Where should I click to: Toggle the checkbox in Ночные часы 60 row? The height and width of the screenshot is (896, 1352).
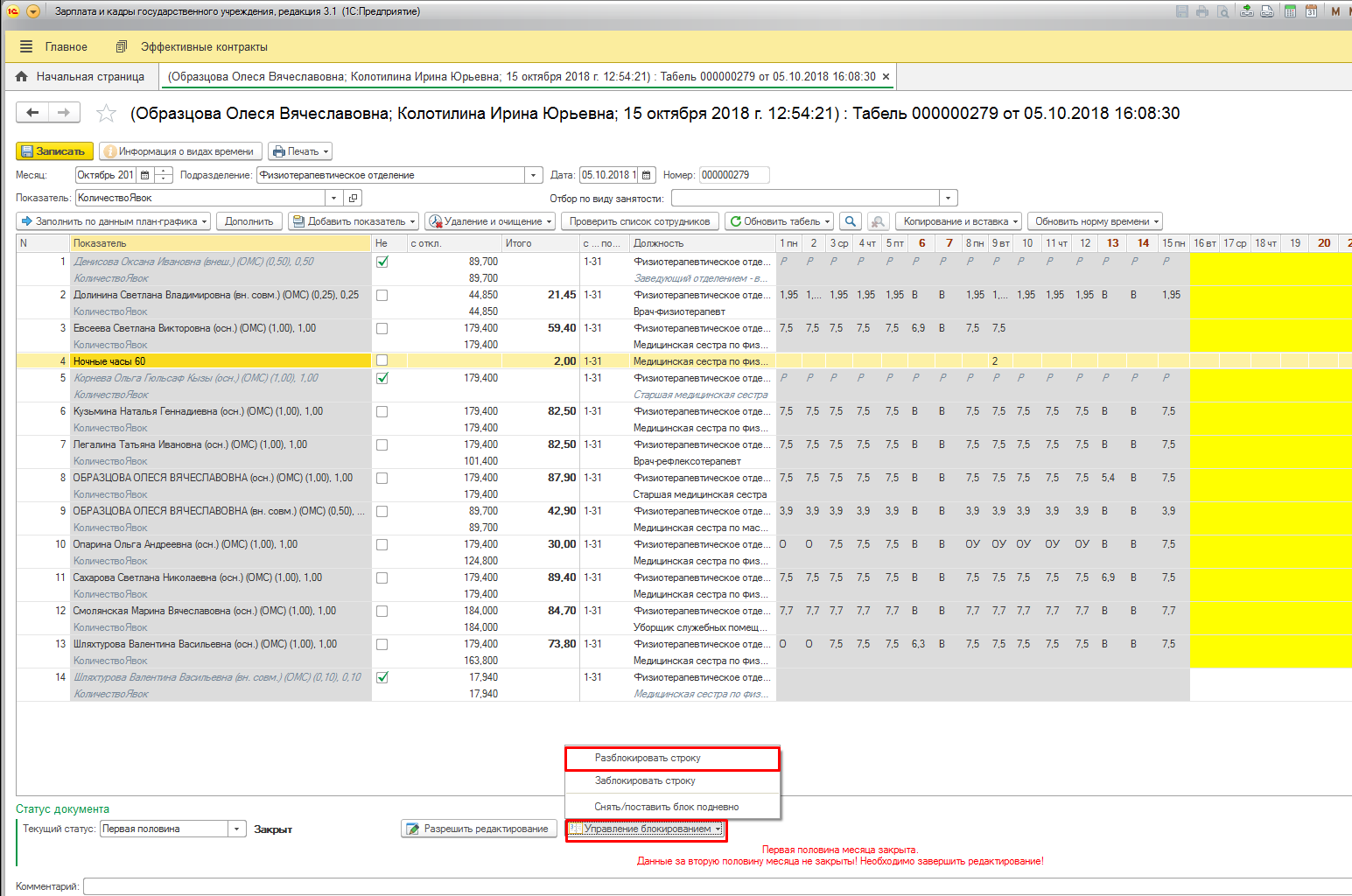382,360
